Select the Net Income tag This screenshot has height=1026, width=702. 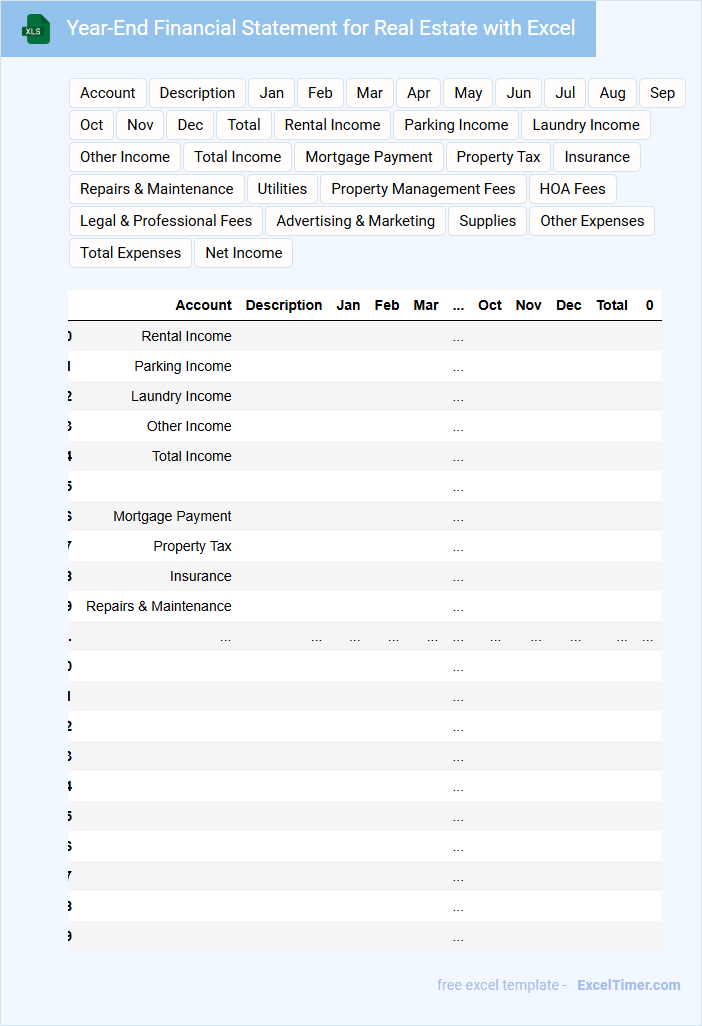244,253
